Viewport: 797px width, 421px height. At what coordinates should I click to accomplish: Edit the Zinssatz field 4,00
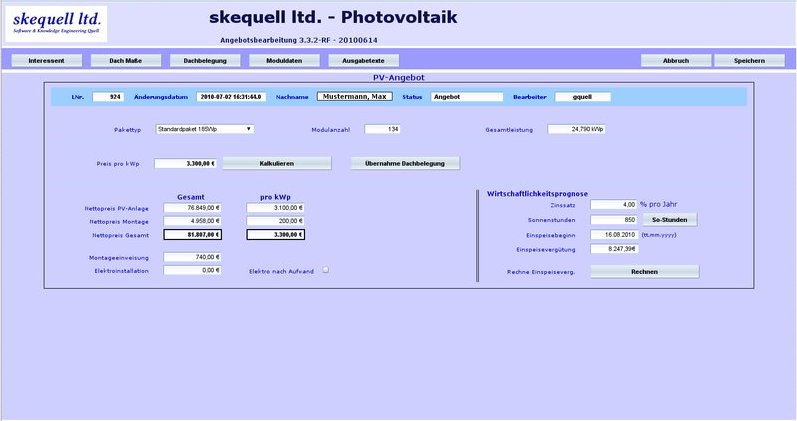614,204
